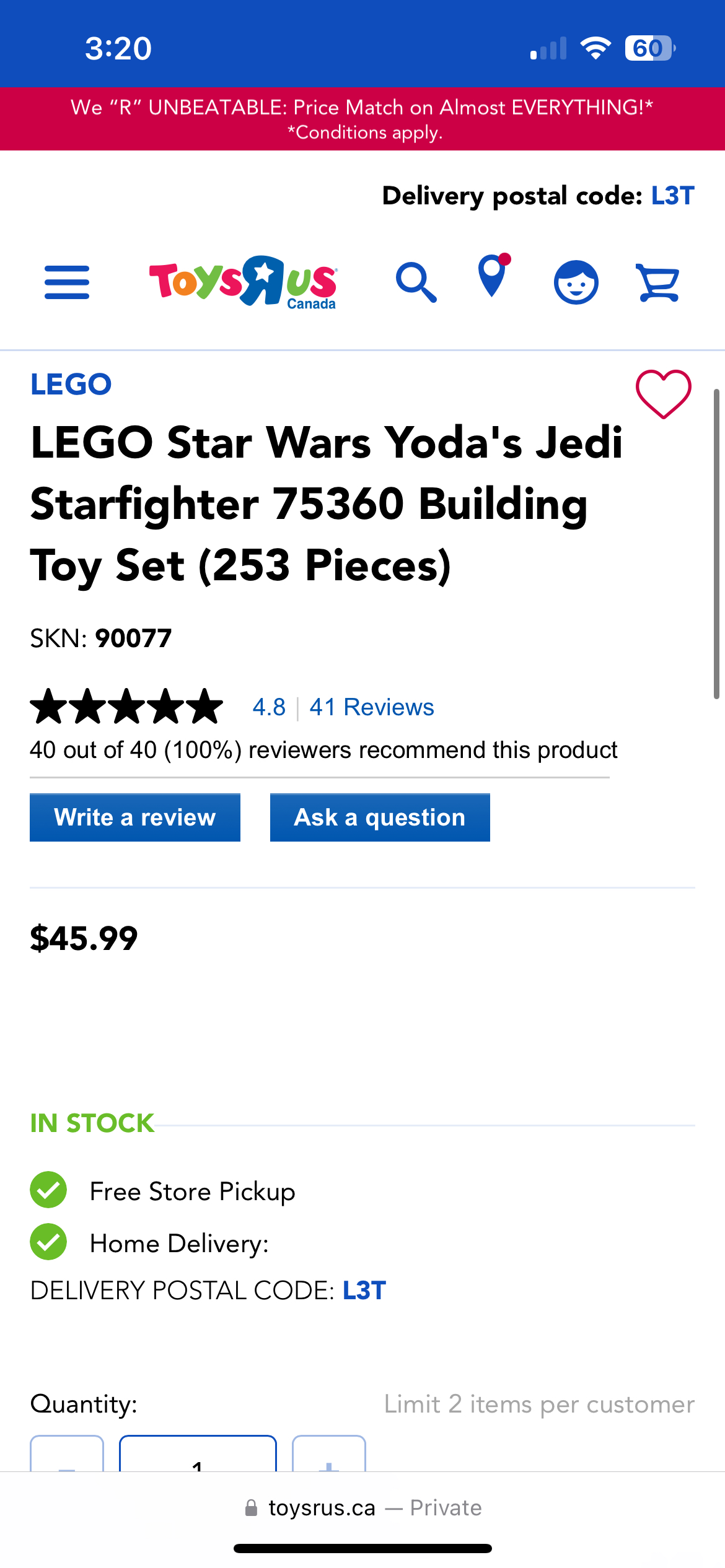The height and width of the screenshot is (1568, 725).
Task: Tap the toysrus.ca address bar
Action: (x=322, y=1508)
